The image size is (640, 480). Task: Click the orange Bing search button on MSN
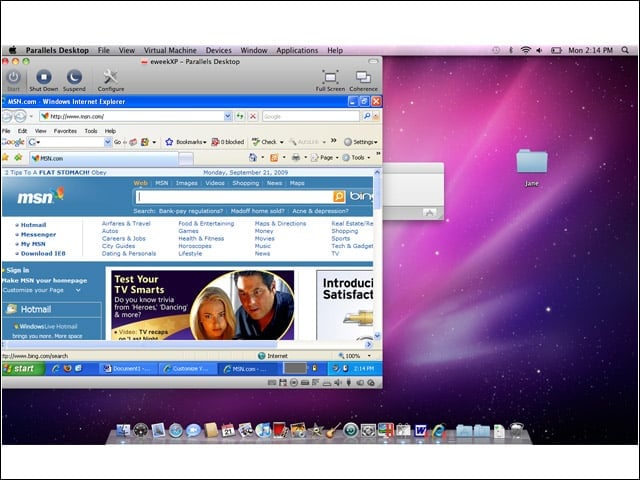pos(339,197)
